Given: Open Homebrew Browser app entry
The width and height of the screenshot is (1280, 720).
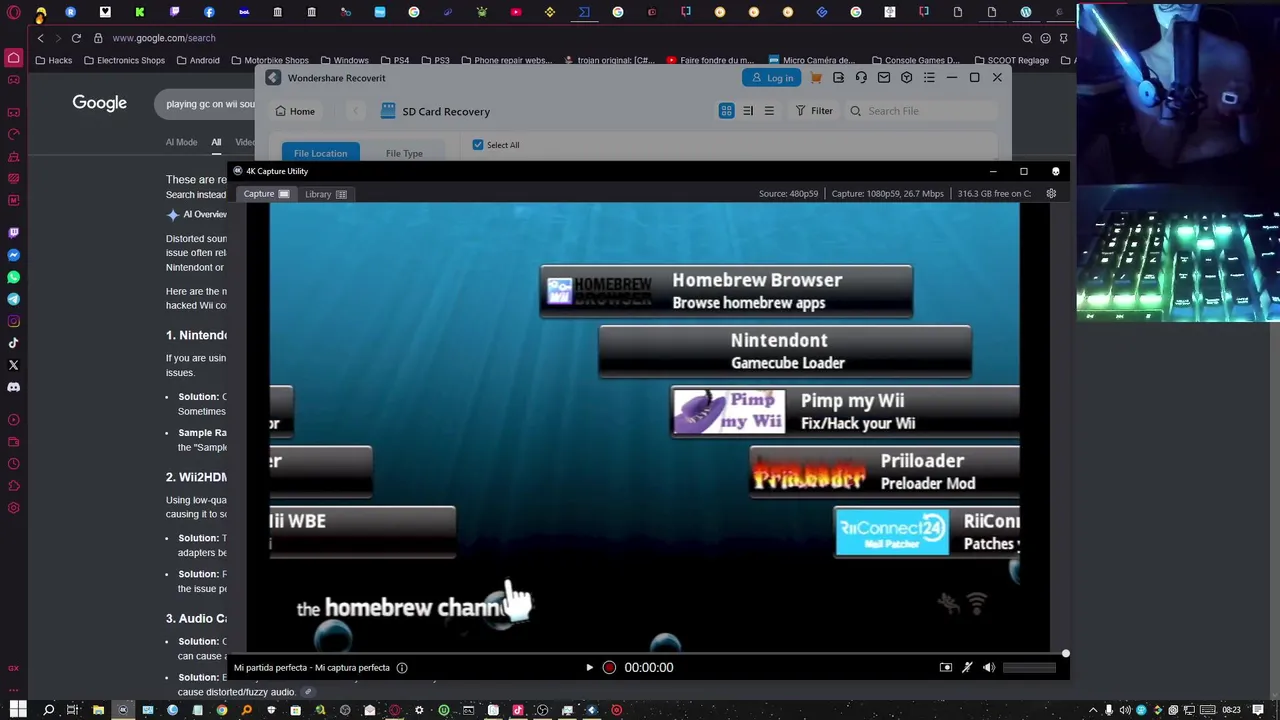Looking at the screenshot, I should coord(726,291).
